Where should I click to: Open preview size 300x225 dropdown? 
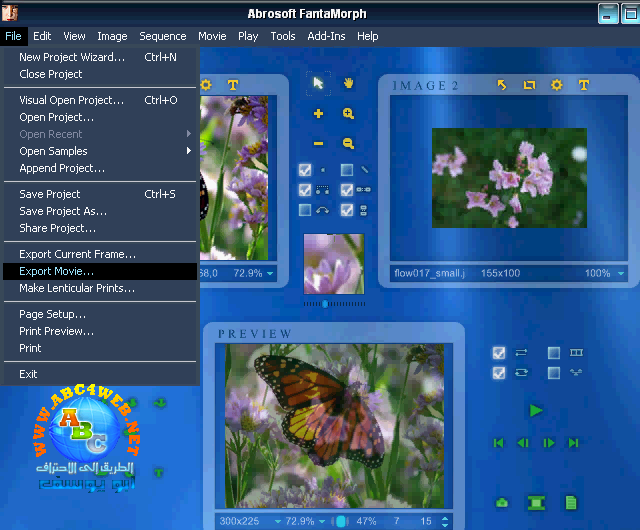coord(278,521)
